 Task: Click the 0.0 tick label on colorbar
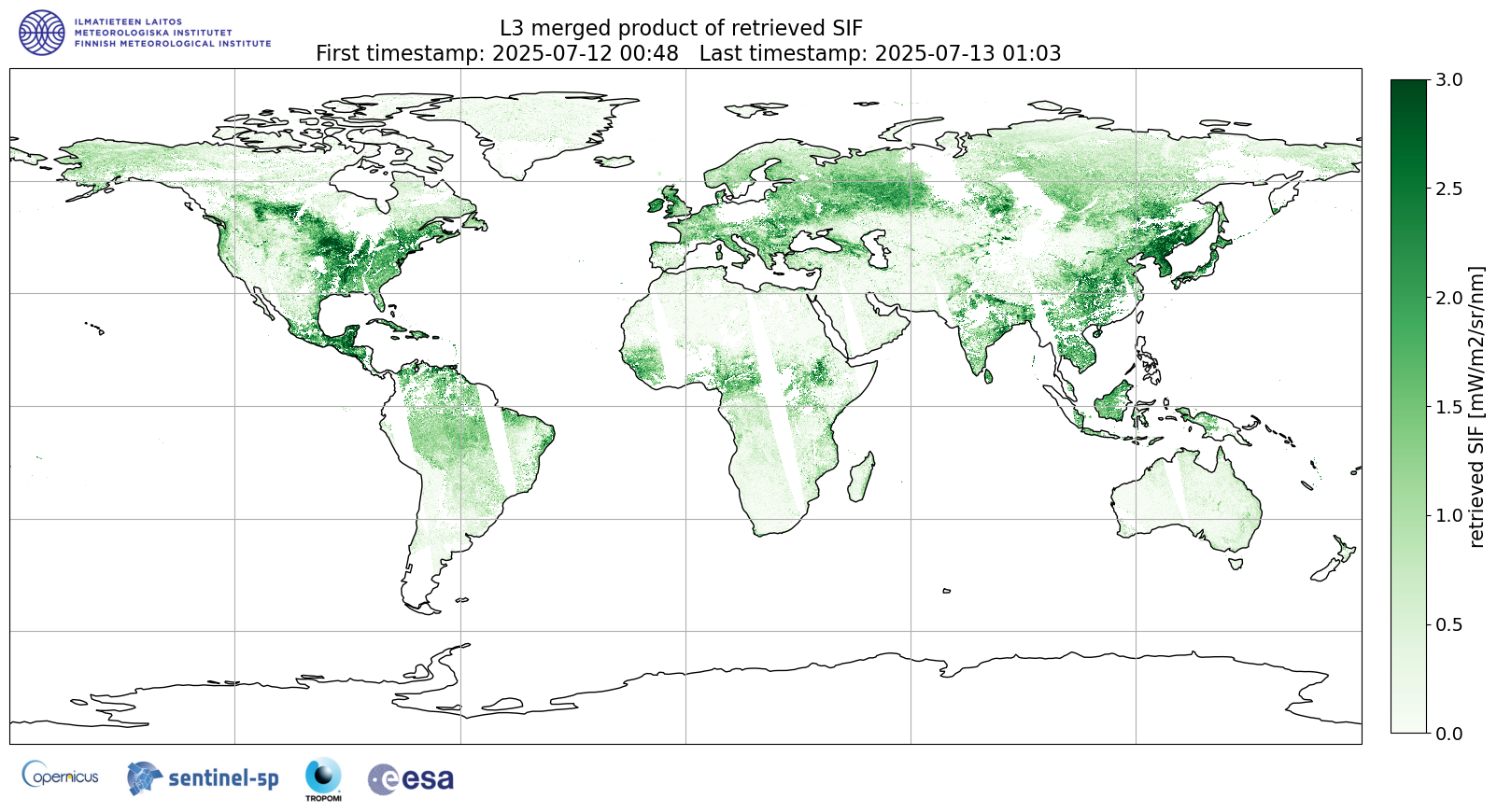pos(1448,734)
